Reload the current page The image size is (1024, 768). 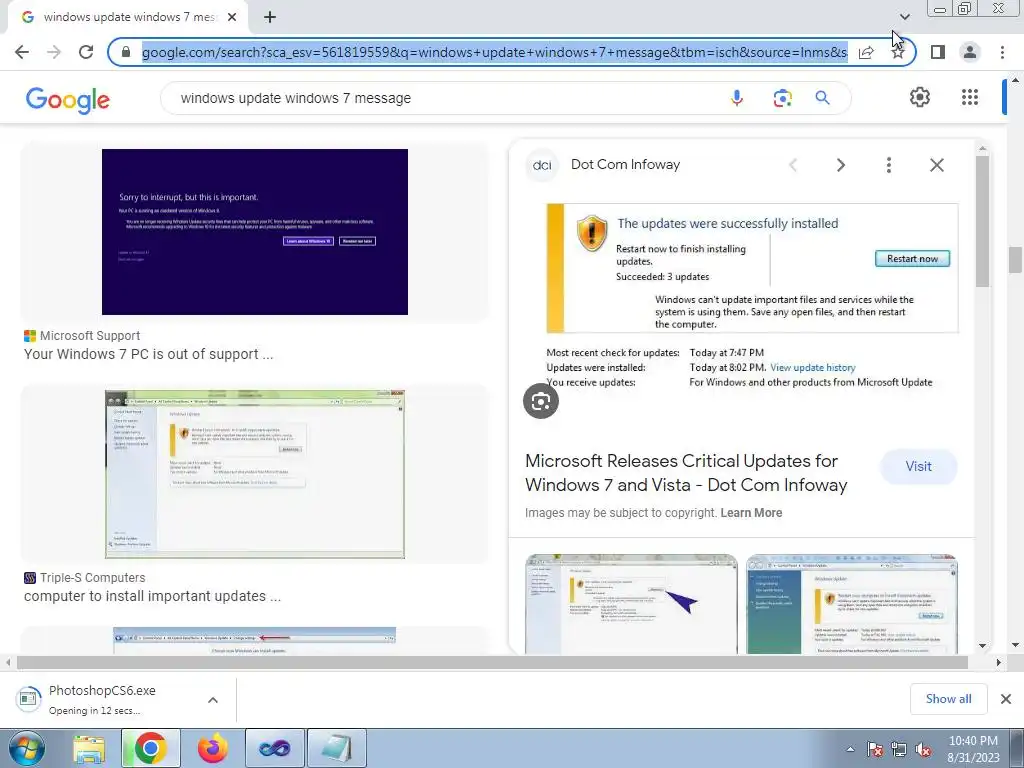tap(86, 52)
